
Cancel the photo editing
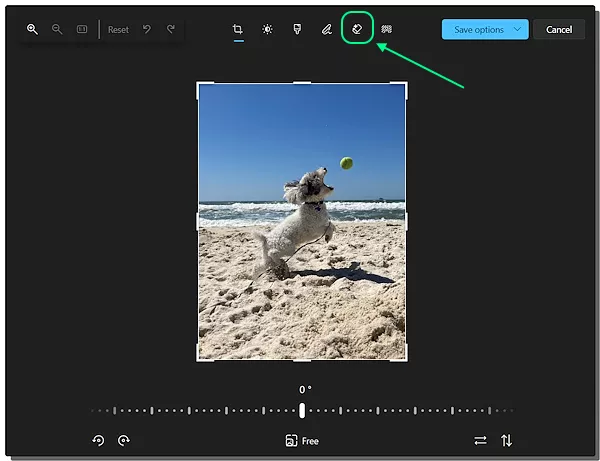coord(559,29)
